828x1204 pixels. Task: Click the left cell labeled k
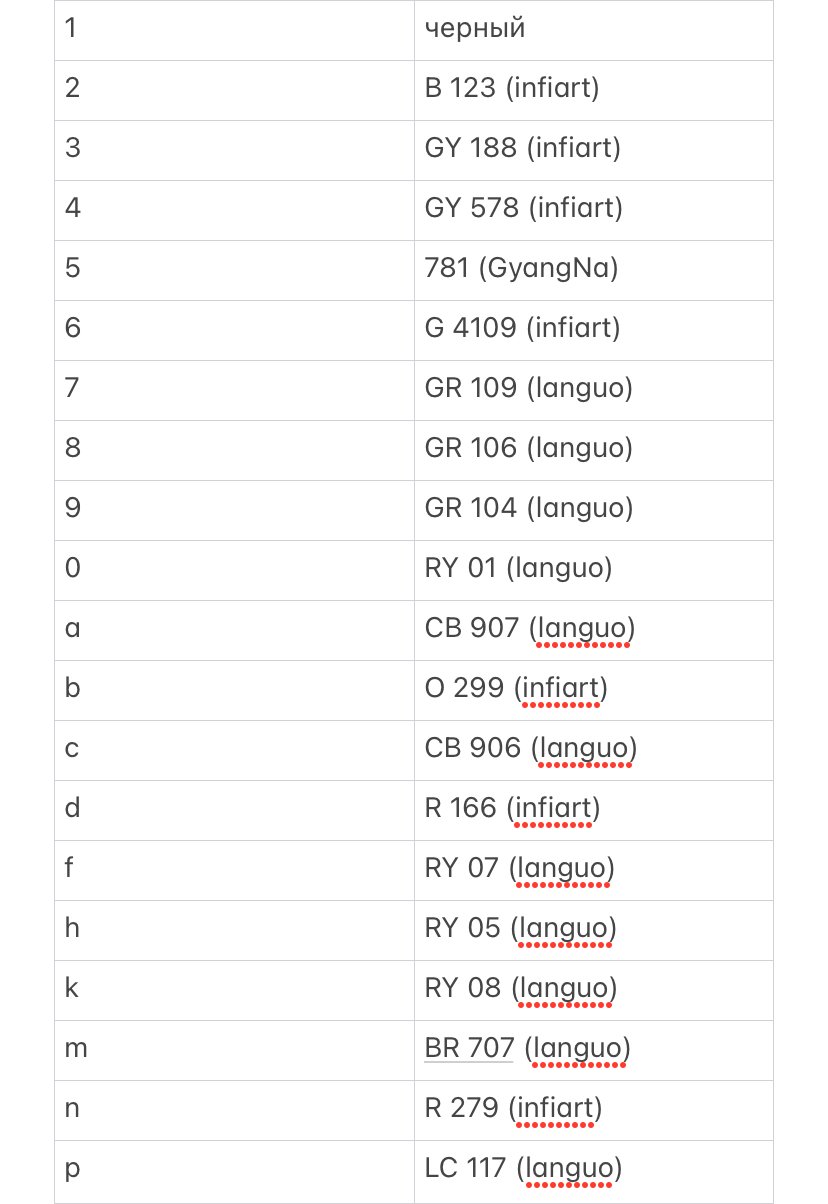coord(235,991)
